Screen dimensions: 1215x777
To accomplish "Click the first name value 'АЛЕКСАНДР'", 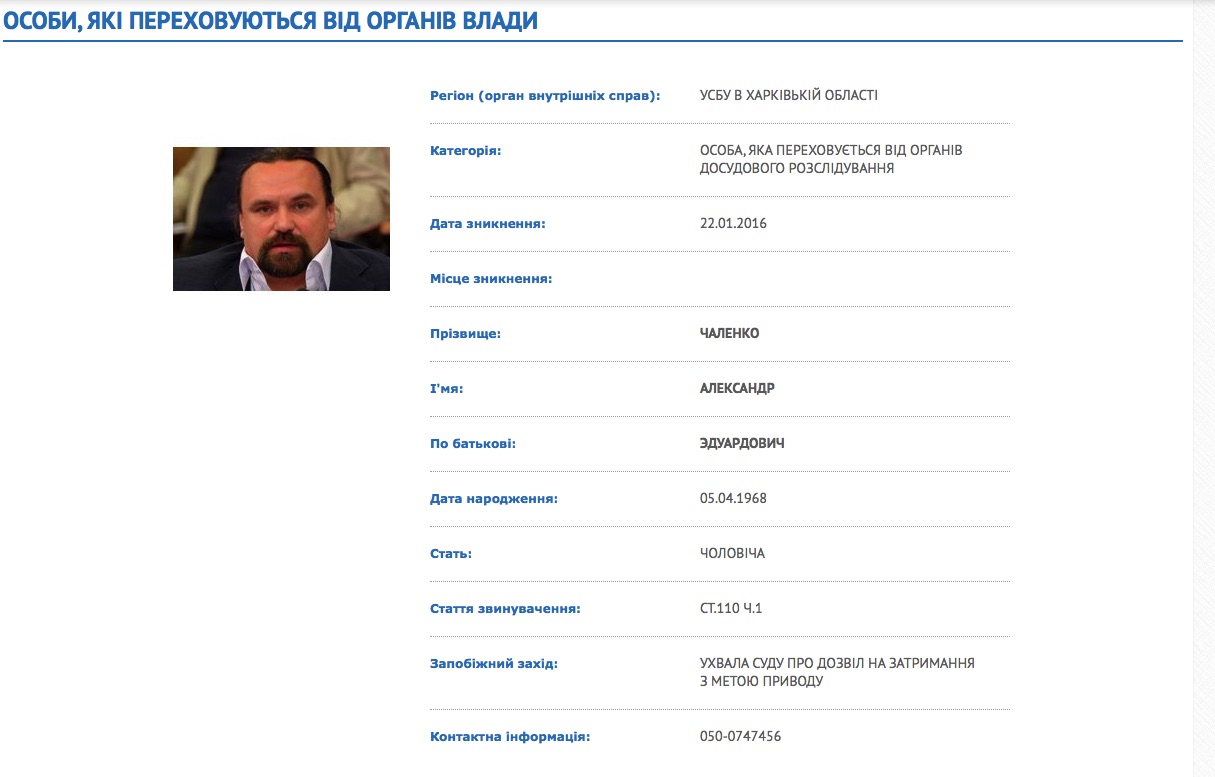I will click(x=737, y=389).
